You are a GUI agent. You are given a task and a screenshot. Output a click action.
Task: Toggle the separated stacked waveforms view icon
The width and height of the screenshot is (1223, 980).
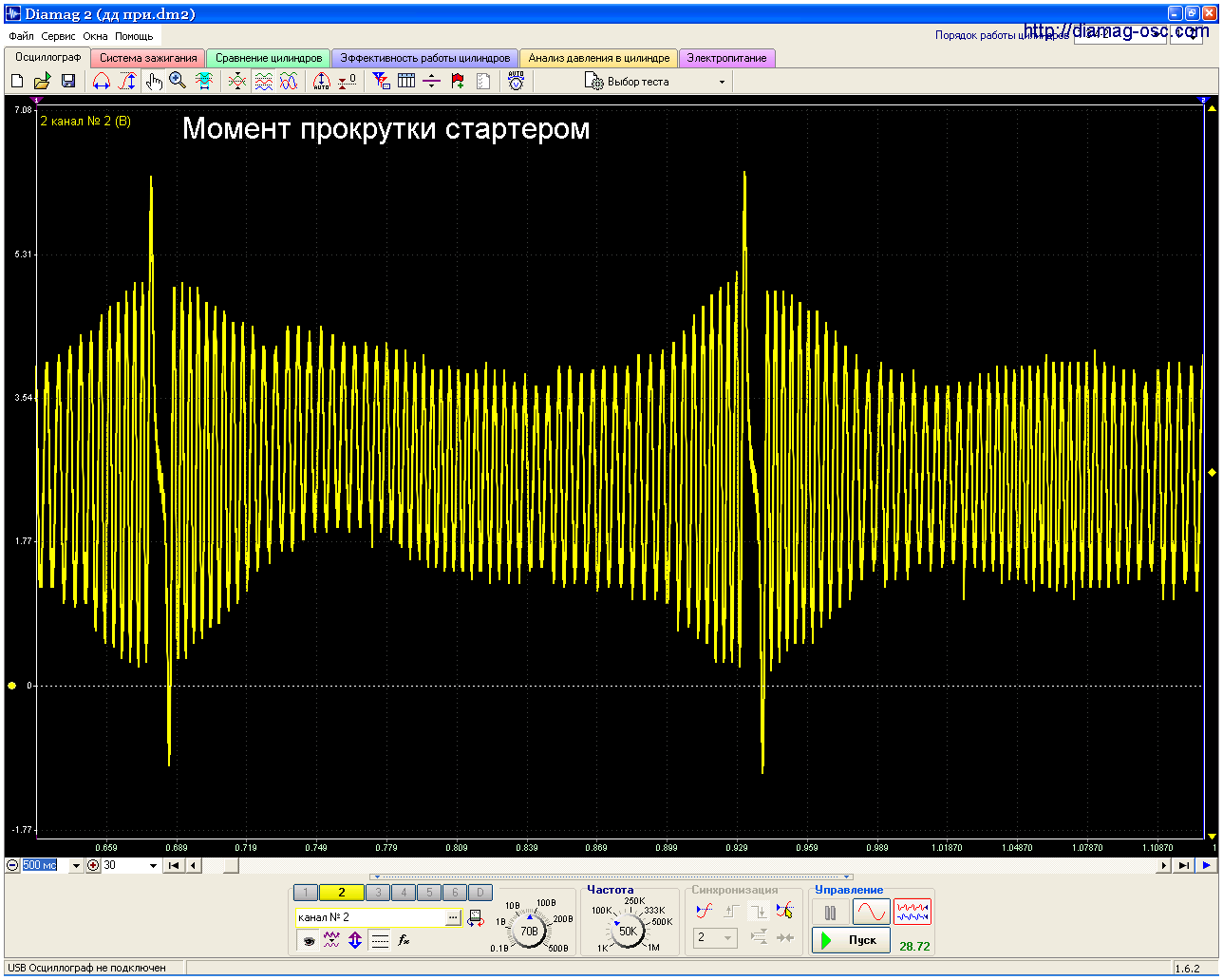pyautogui.click(x=263, y=82)
